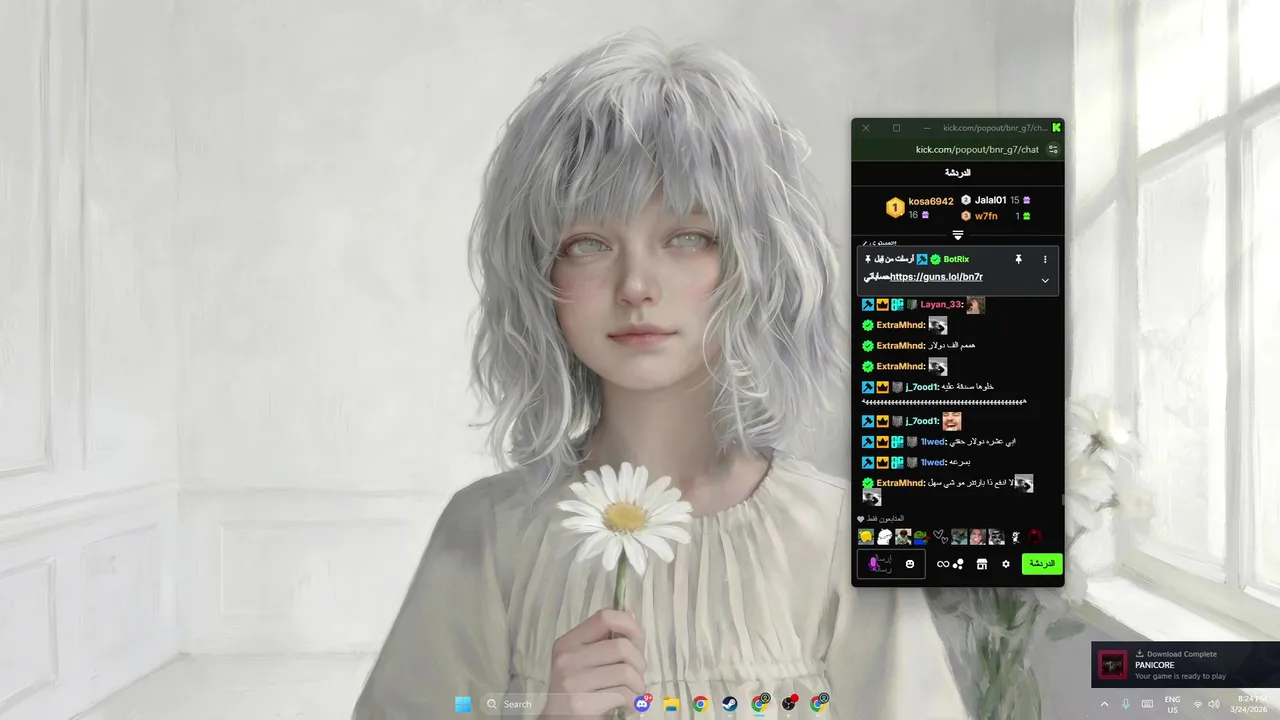Screen dimensions: 1280x720
Task: Click the chat scrollbar thumb
Action: coord(1062,498)
